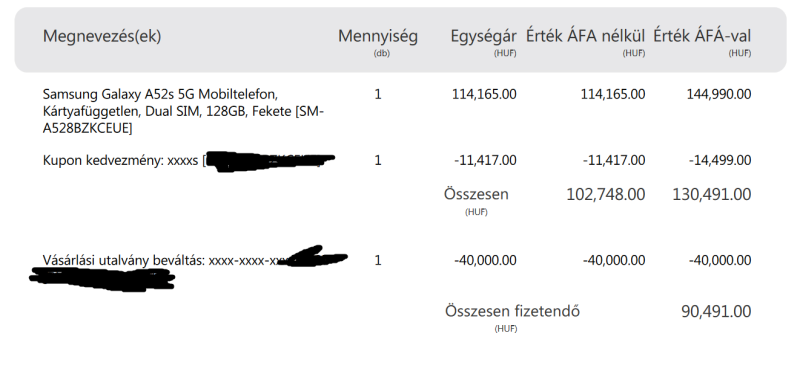Select the 90,491.00 amount payable

(x=716, y=311)
